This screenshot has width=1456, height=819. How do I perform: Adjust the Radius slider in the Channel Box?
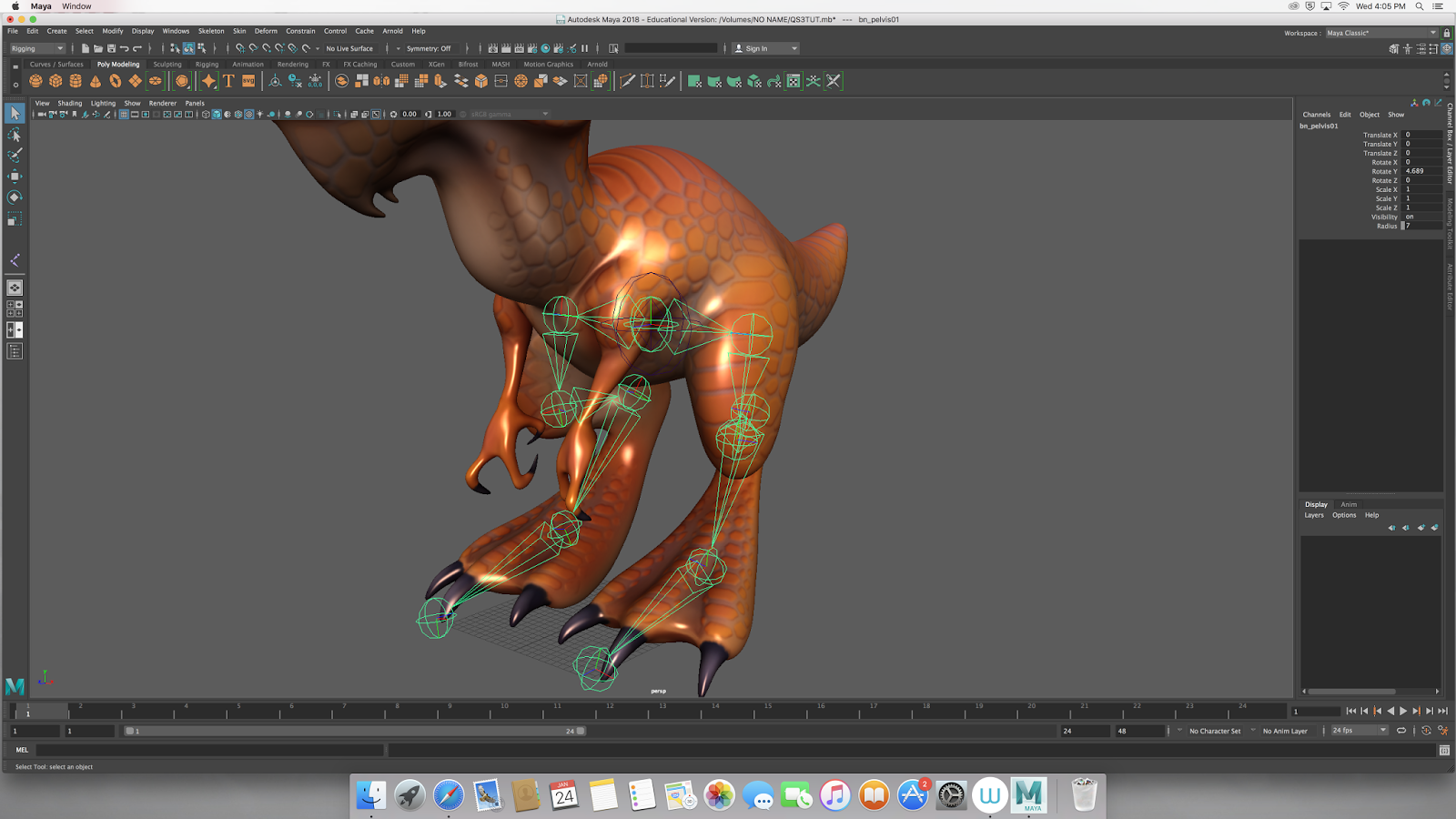tap(1401, 226)
